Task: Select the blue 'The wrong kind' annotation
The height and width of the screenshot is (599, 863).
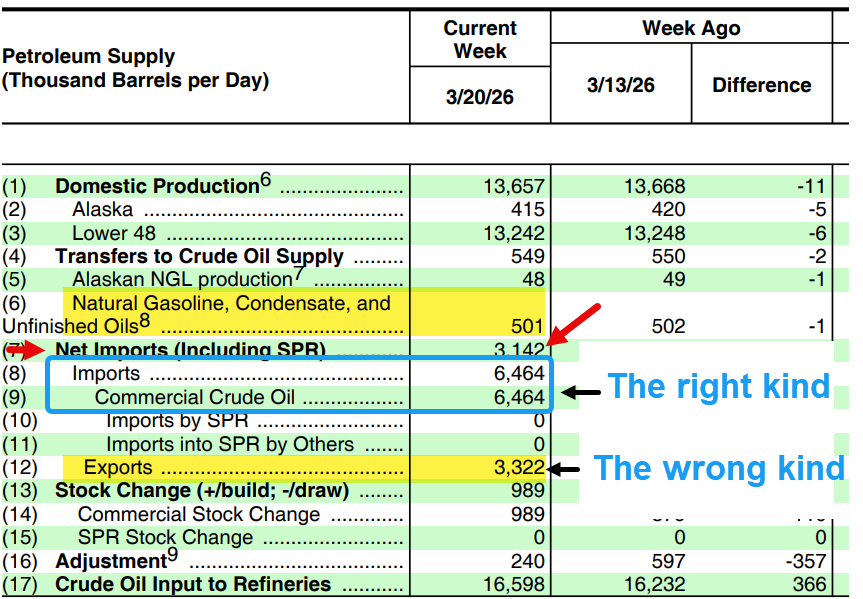Action: pos(719,469)
